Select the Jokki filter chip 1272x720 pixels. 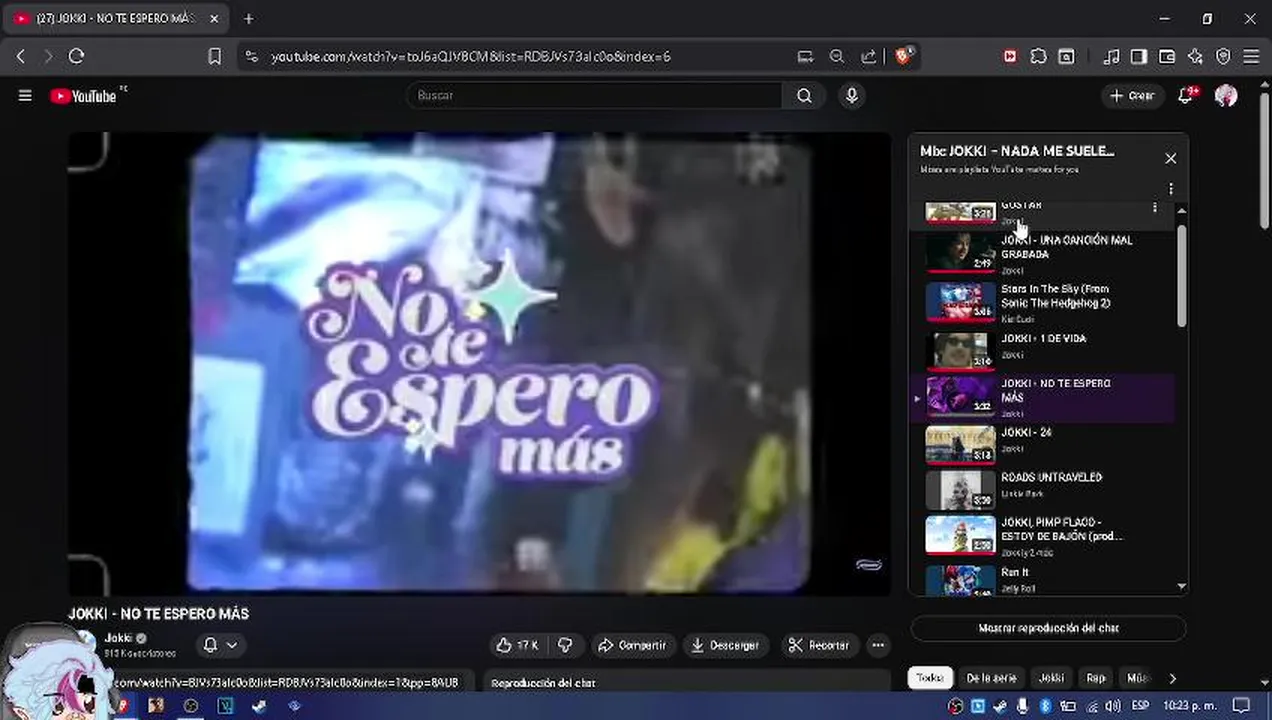click(x=1051, y=678)
